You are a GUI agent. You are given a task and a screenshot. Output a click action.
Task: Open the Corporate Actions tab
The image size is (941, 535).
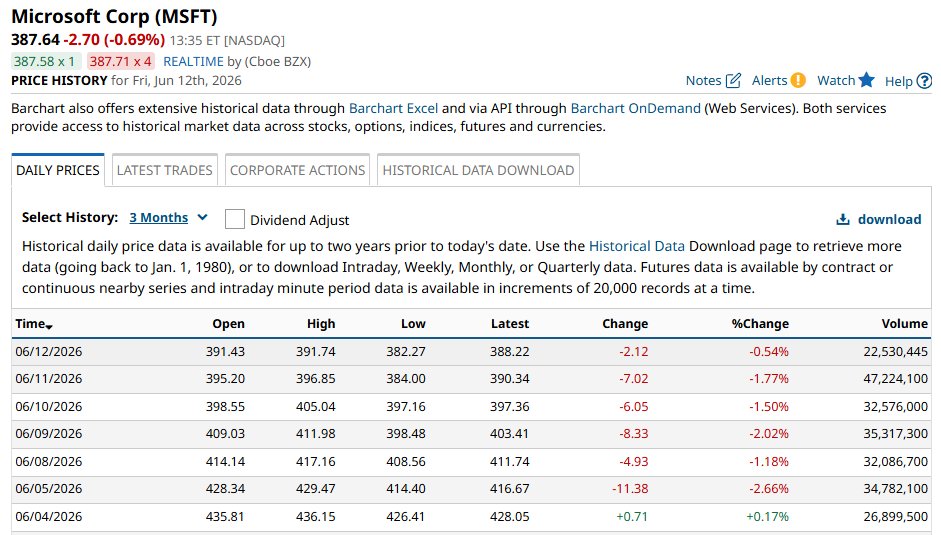tap(297, 171)
